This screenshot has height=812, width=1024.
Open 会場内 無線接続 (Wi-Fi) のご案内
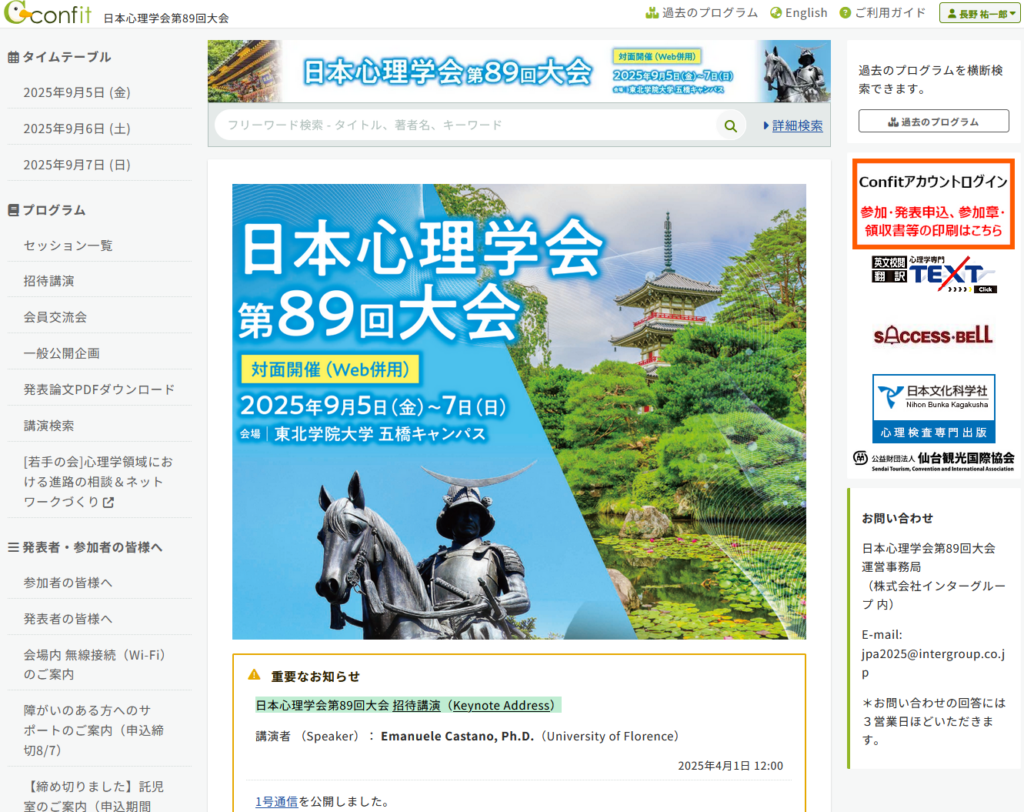click(95, 664)
